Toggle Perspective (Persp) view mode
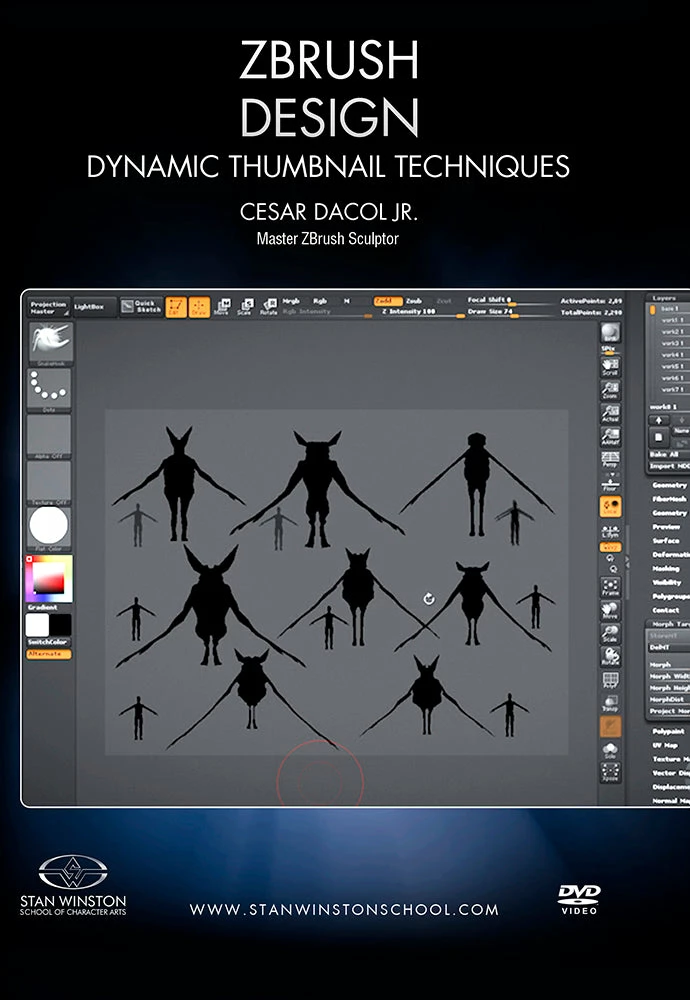This screenshot has height=1000, width=690. click(x=609, y=460)
